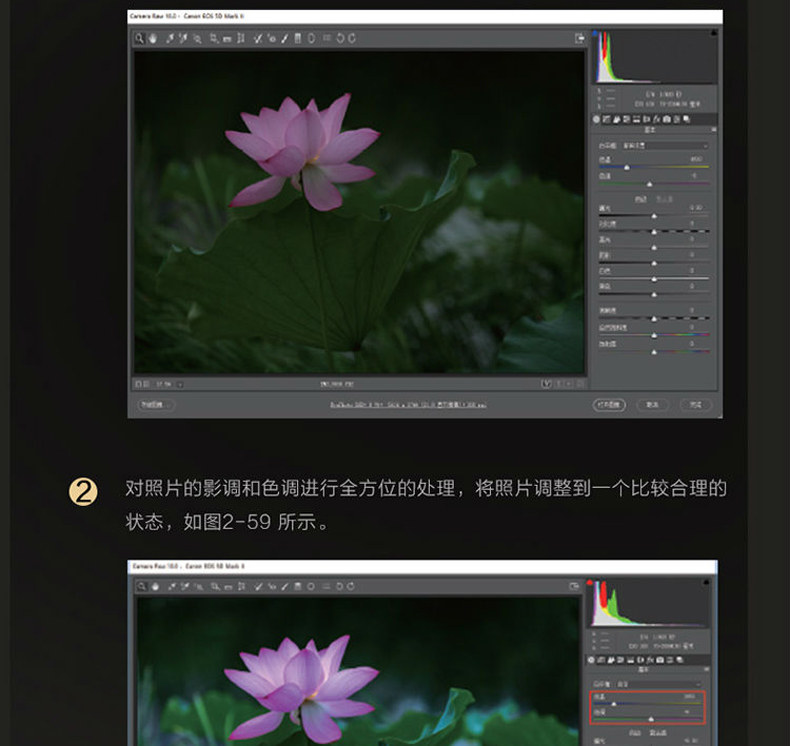This screenshot has width=790, height=746.
Task: Toggle highlight clipping warning in upper window histogram
Action: (x=713, y=33)
